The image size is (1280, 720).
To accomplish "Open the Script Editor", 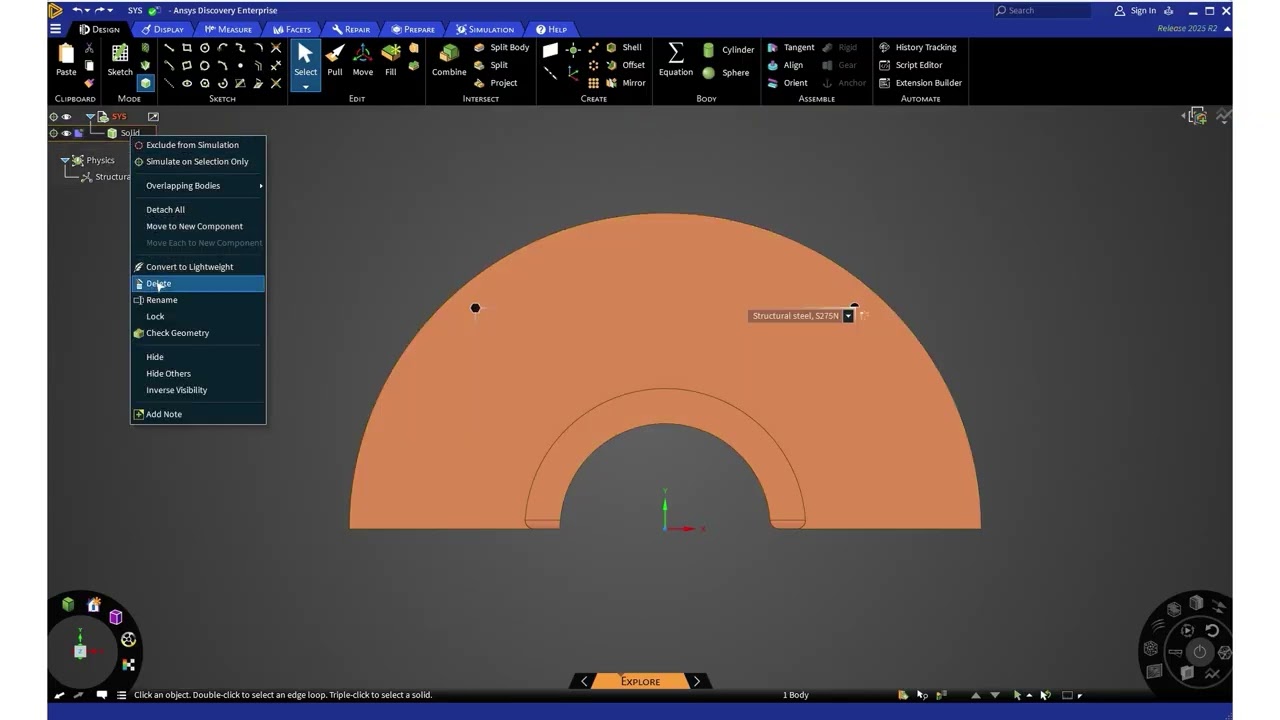I will click(x=910, y=65).
